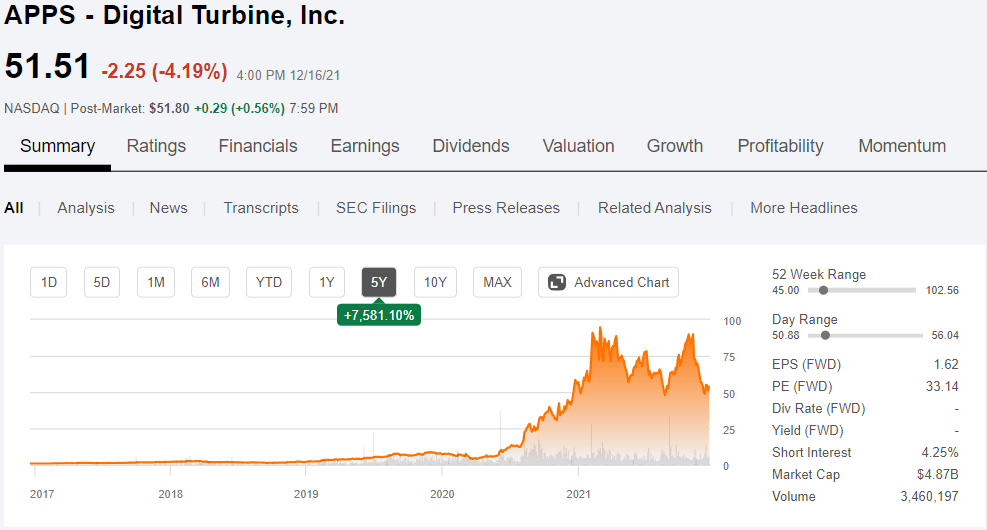
Task: Go to the Earnings tab
Action: tap(365, 146)
